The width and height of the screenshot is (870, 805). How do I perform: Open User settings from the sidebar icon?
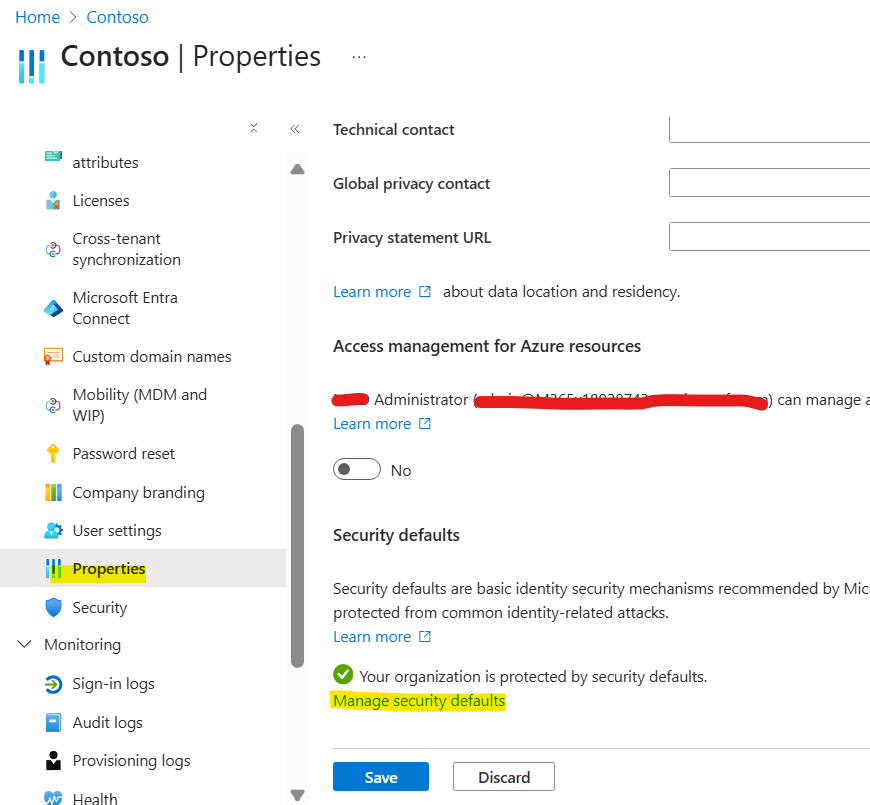[55, 530]
